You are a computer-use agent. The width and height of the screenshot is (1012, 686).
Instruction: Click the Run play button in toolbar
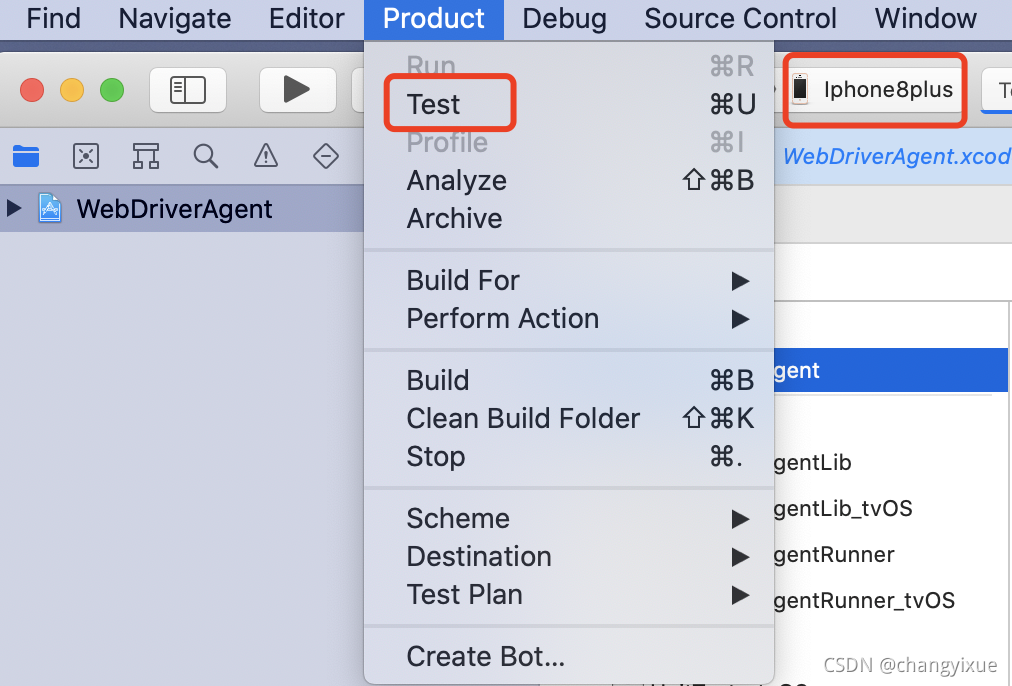pos(297,89)
